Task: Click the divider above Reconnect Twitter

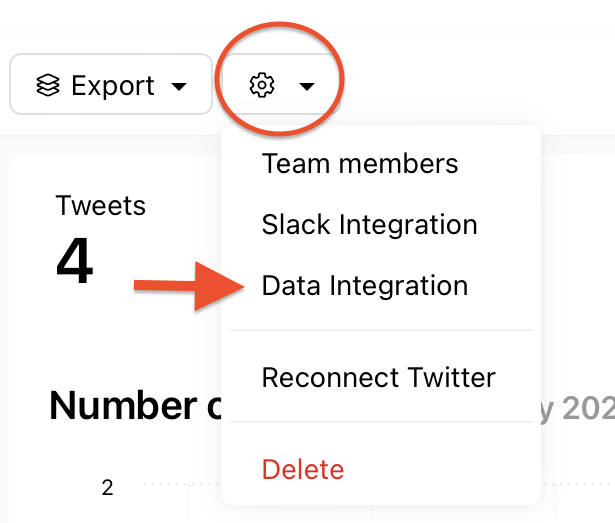Action: tap(380, 330)
